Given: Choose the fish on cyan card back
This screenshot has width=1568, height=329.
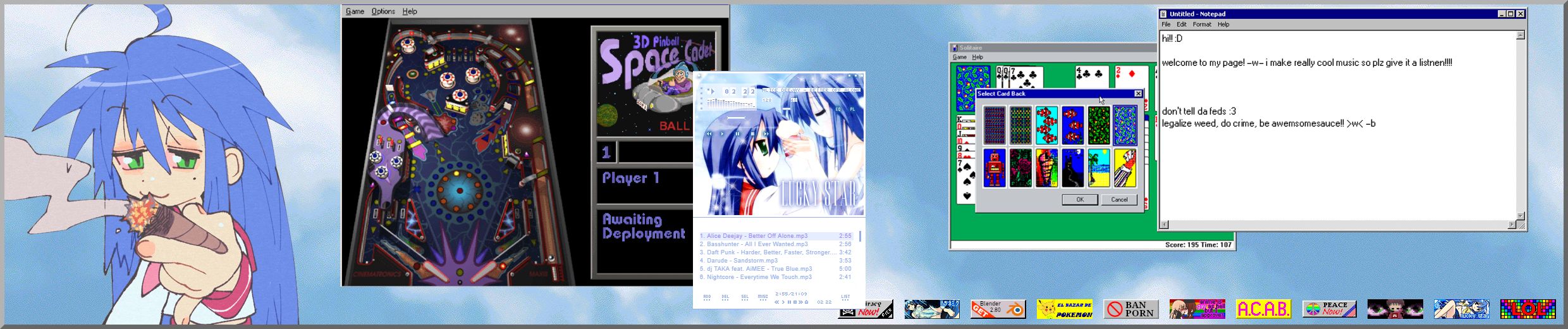Looking at the screenshot, I should click(x=1046, y=125).
